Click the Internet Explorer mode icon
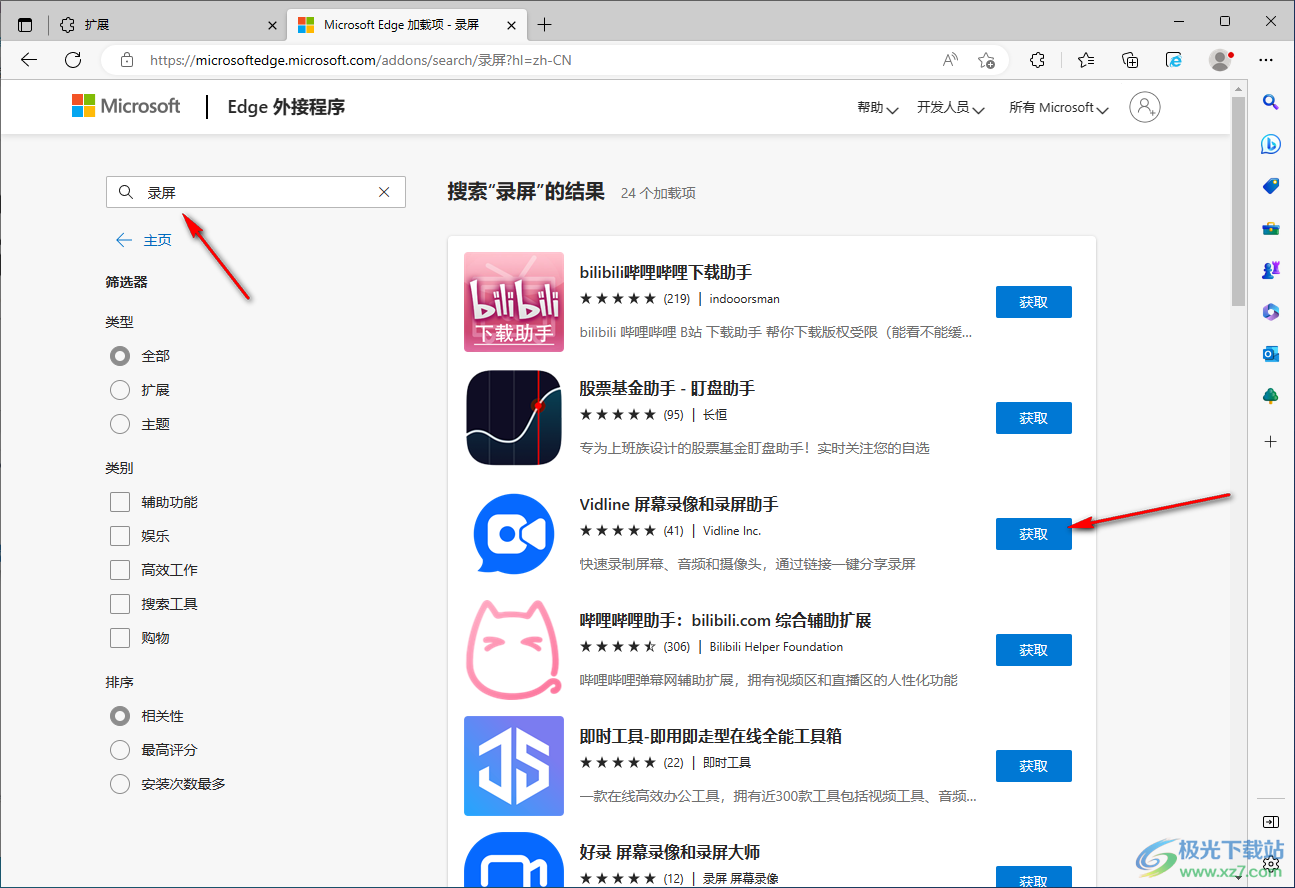The height and width of the screenshot is (888, 1295). pos(1175,60)
